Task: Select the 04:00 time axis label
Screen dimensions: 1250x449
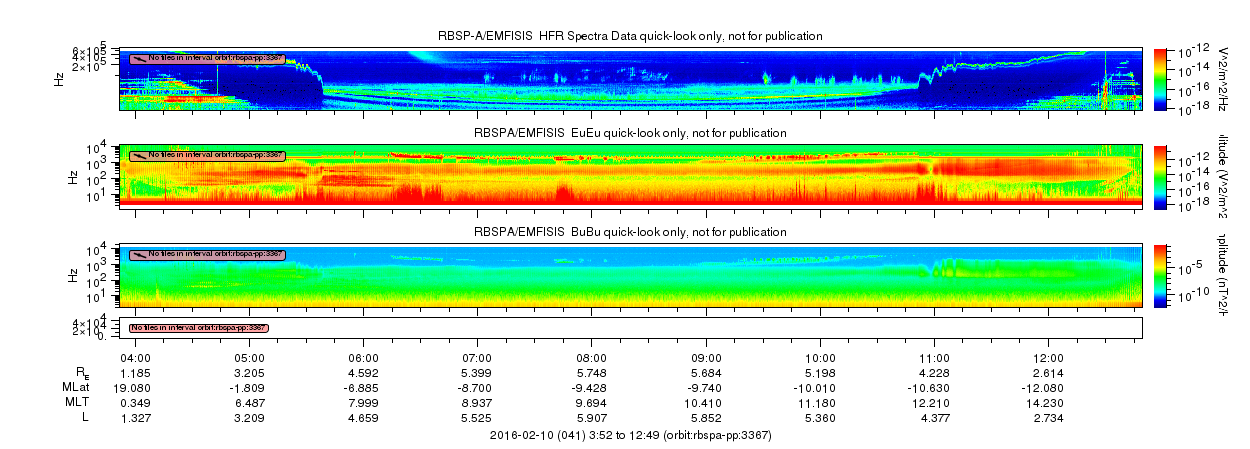Action: click(135, 357)
